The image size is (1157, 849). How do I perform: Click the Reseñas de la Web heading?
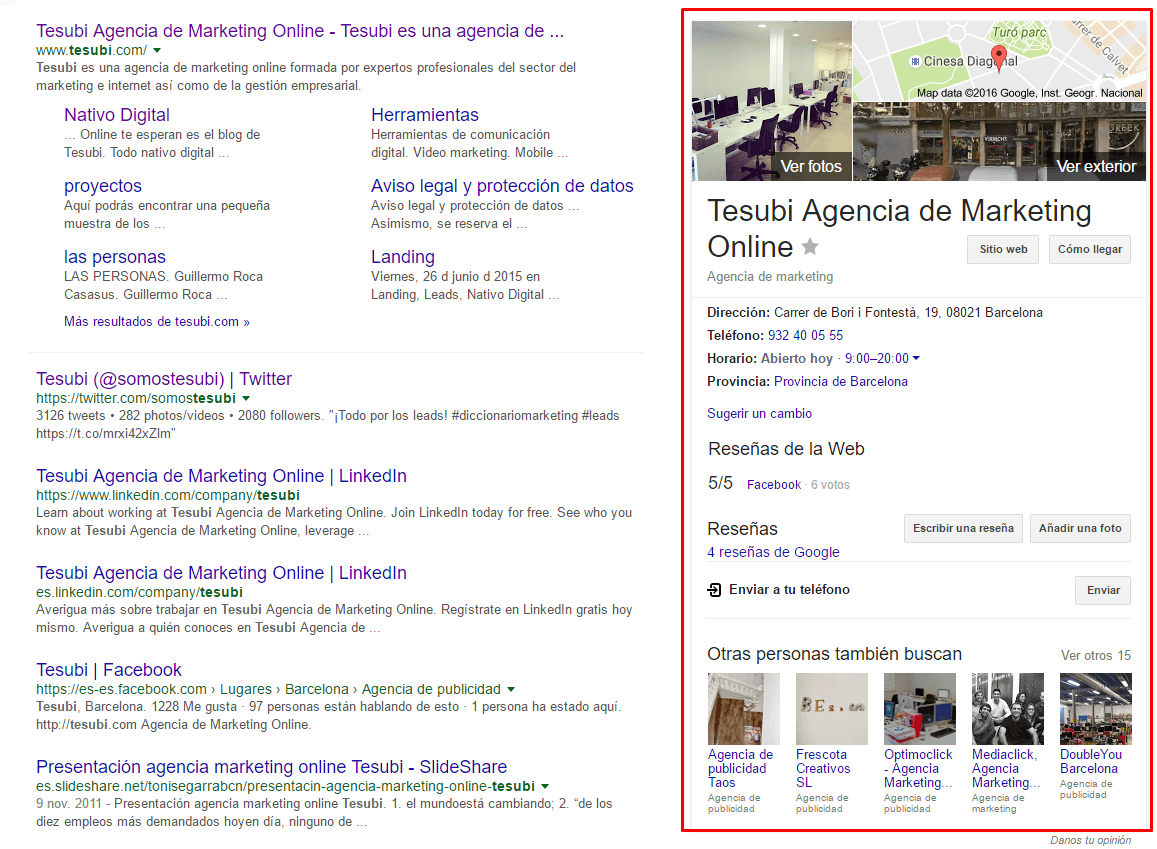pos(786,448)
